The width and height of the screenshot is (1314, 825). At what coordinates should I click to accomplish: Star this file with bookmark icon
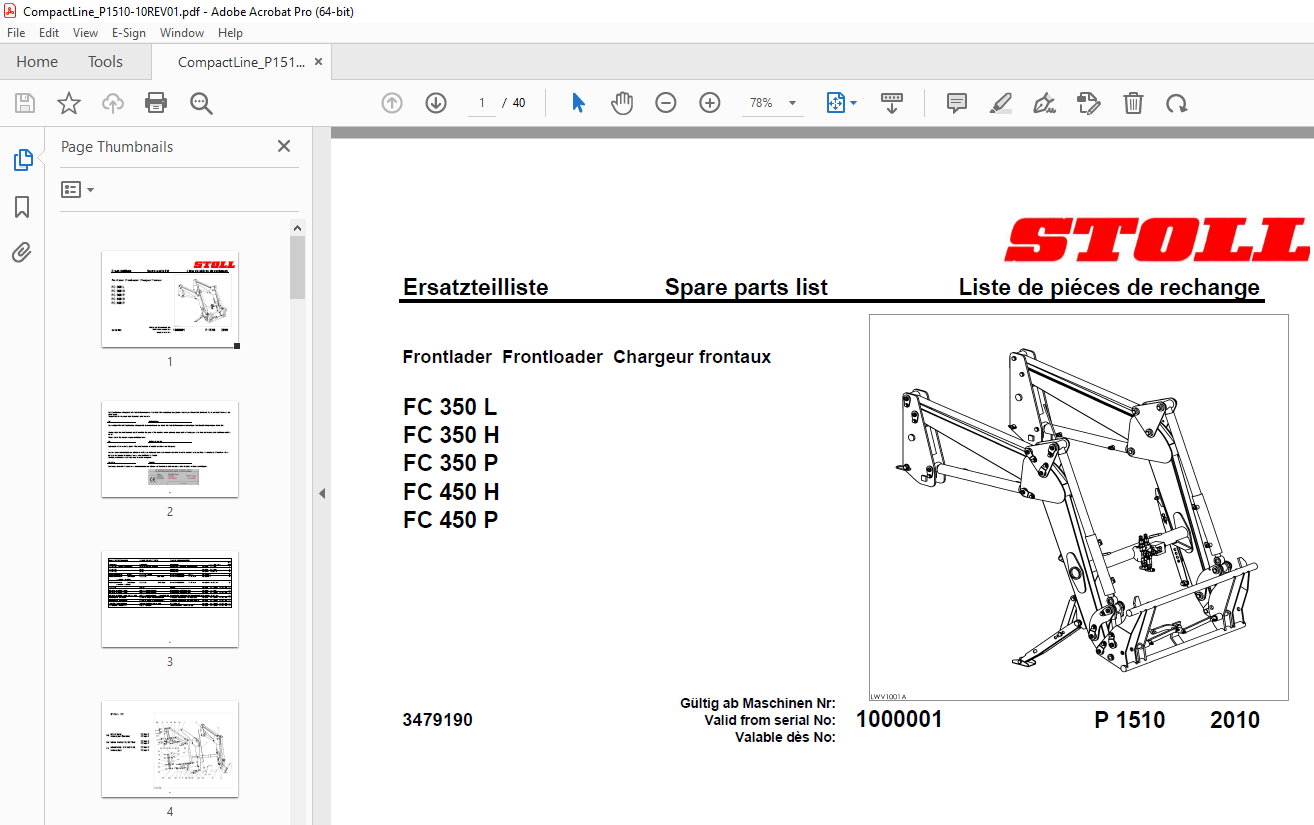tap(69, 103)
